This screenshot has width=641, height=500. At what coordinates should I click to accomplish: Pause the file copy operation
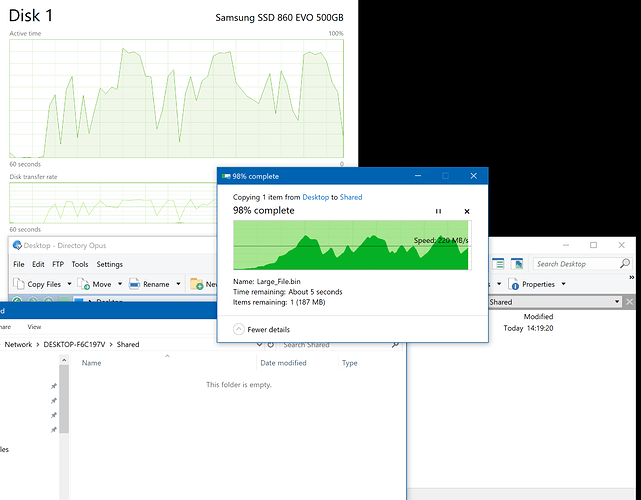coord(438,211)
